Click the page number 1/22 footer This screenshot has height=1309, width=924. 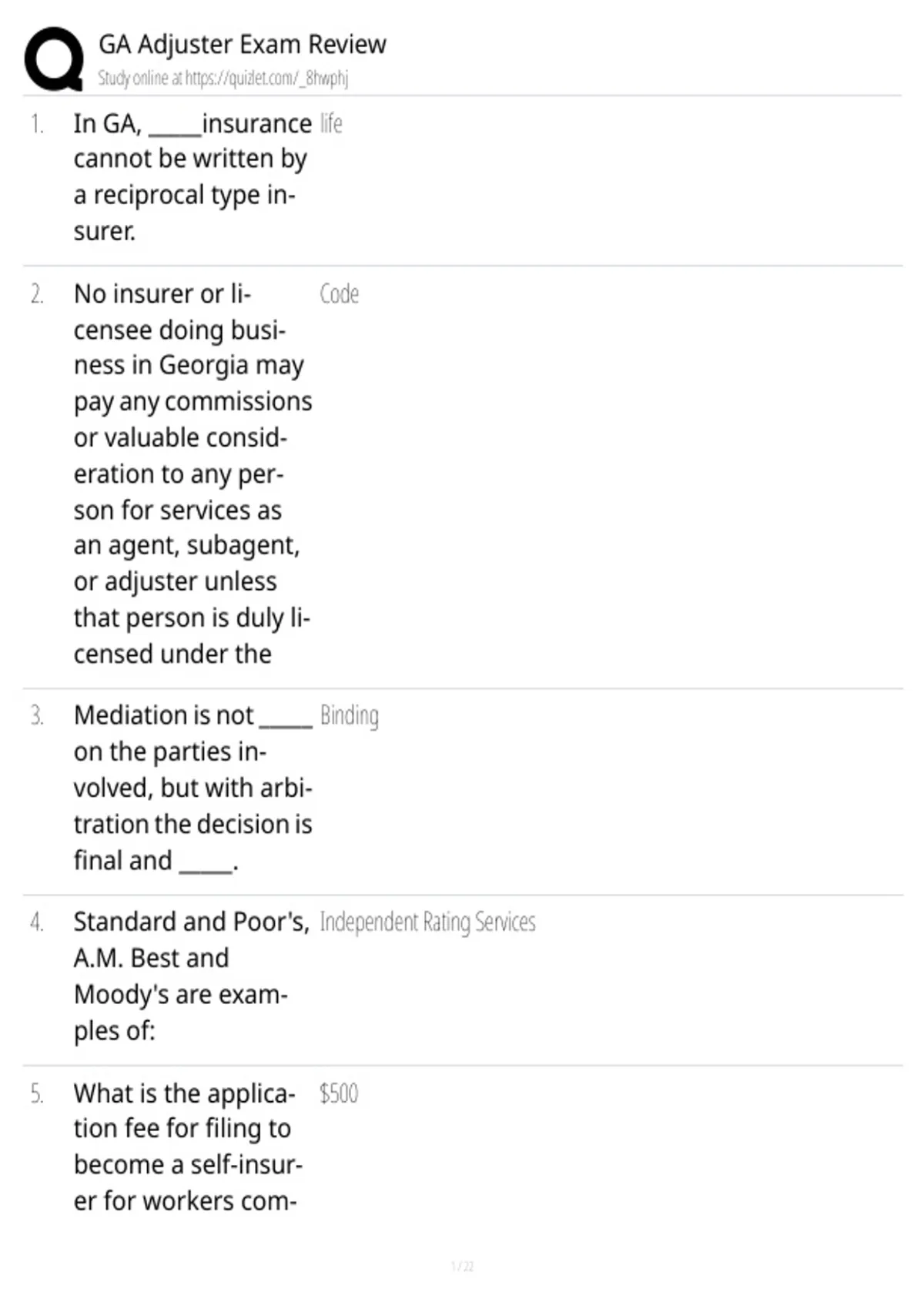coord(462,1267)
